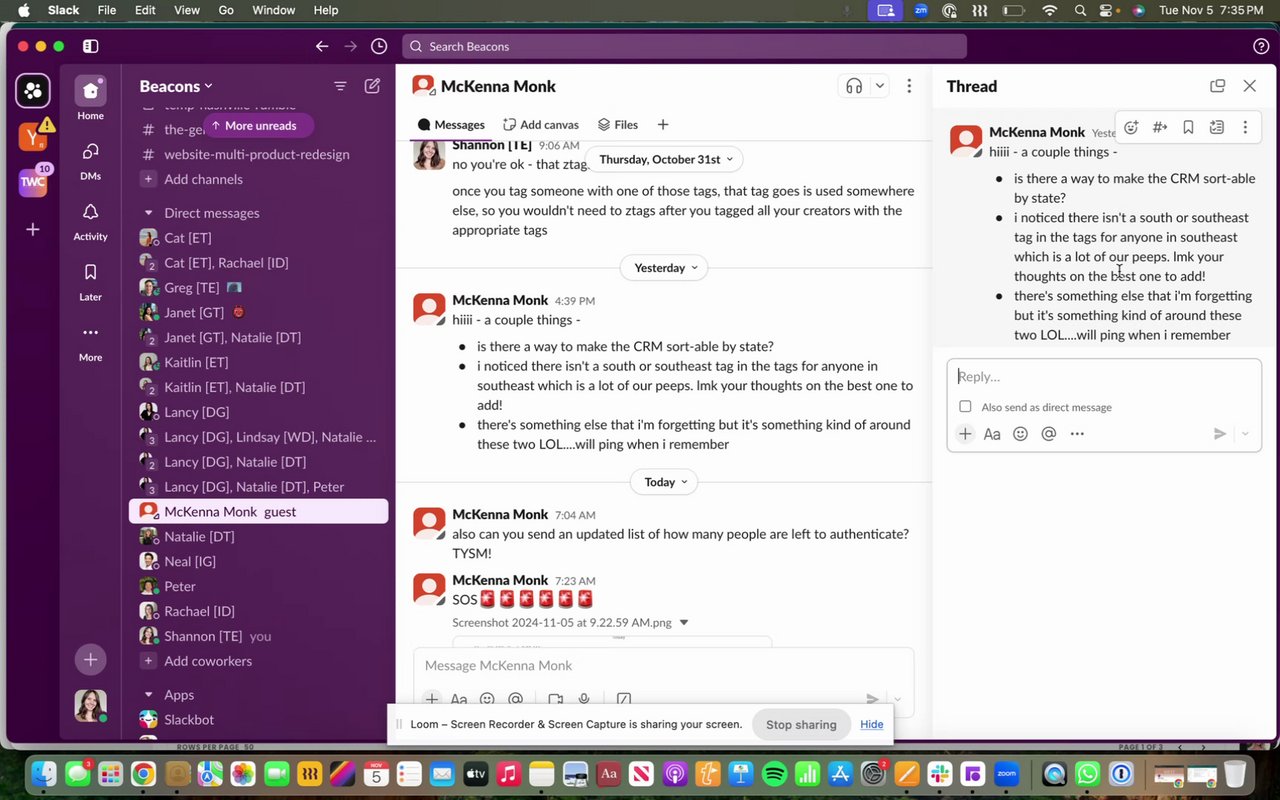Open conversation options vertical ellipsis in header

coord(908,86)
